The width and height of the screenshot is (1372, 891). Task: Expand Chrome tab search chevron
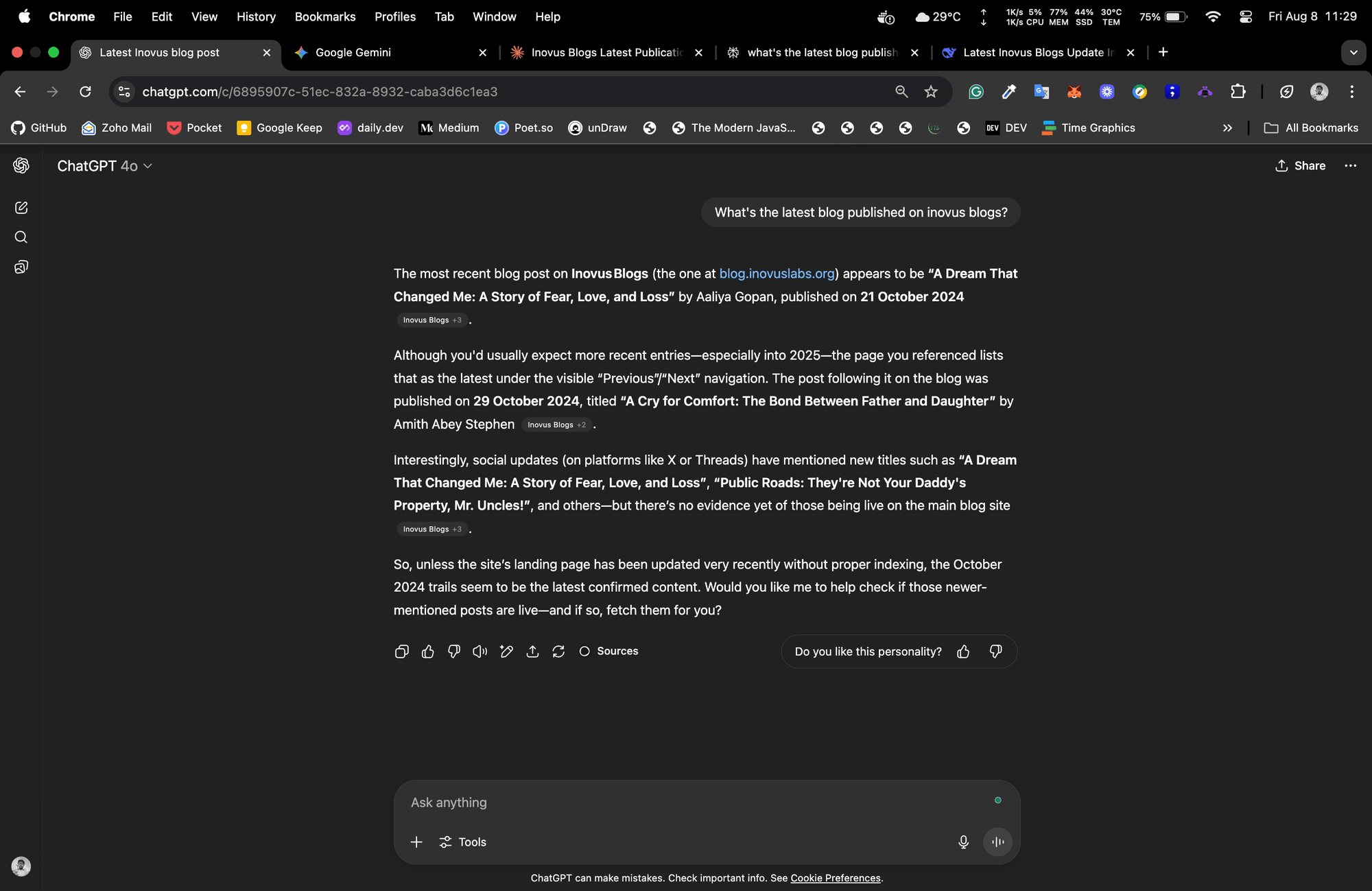1353,53
